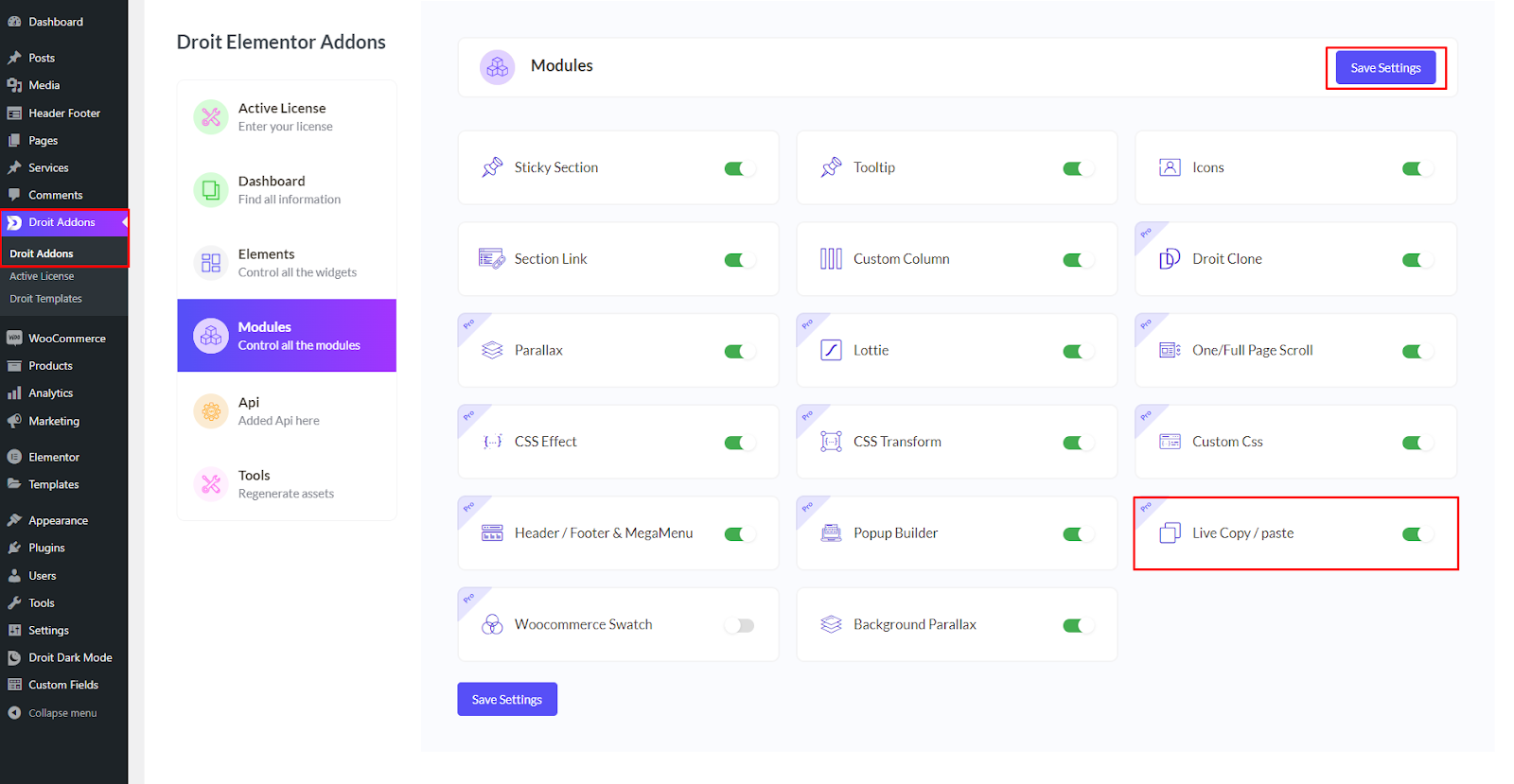The height and width of the screenshot is (784, 1514).
Task: Click the Parallax layers icon
Action: (492, 351)
